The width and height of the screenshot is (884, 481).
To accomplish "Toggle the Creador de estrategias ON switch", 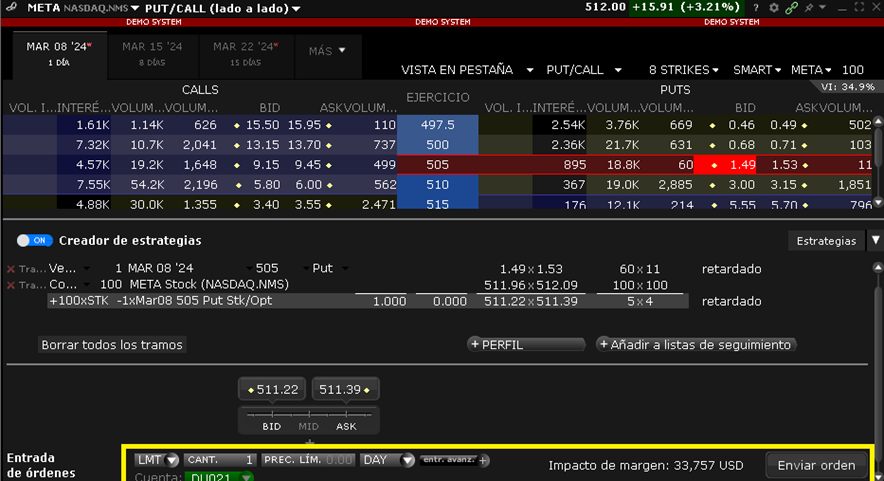I will (x=35, y=241).
